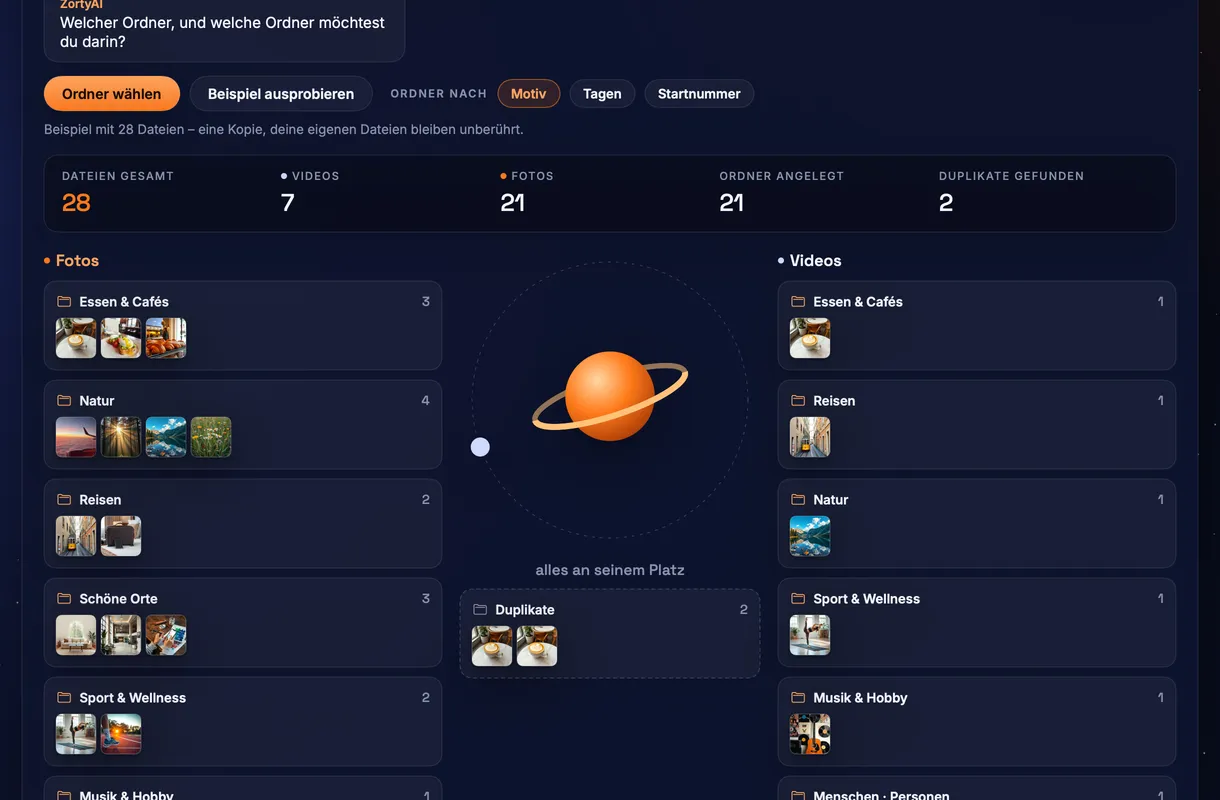Click folder icon of Fotos Schöne Orte
Image resolution: width=1220 pixels, height=800 pixels.
tap(64, 598)
